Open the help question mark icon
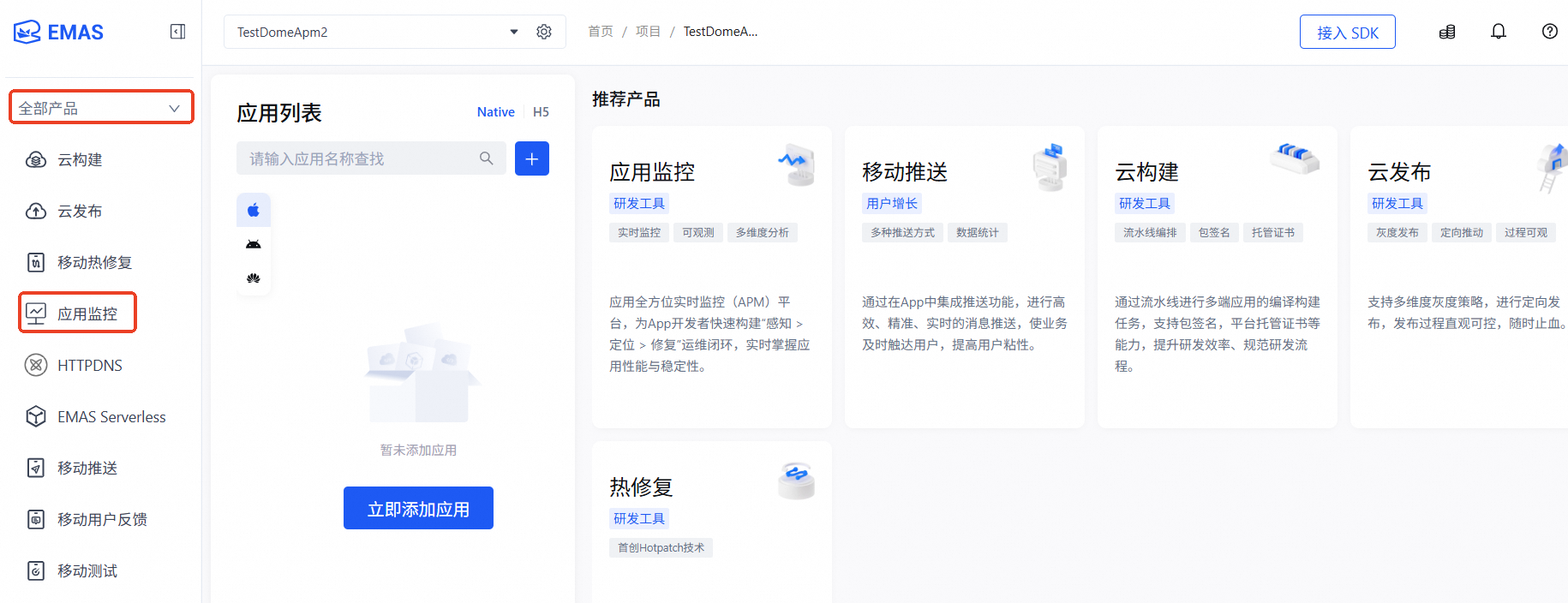 pyautogui.click(x=1550, y=32)
